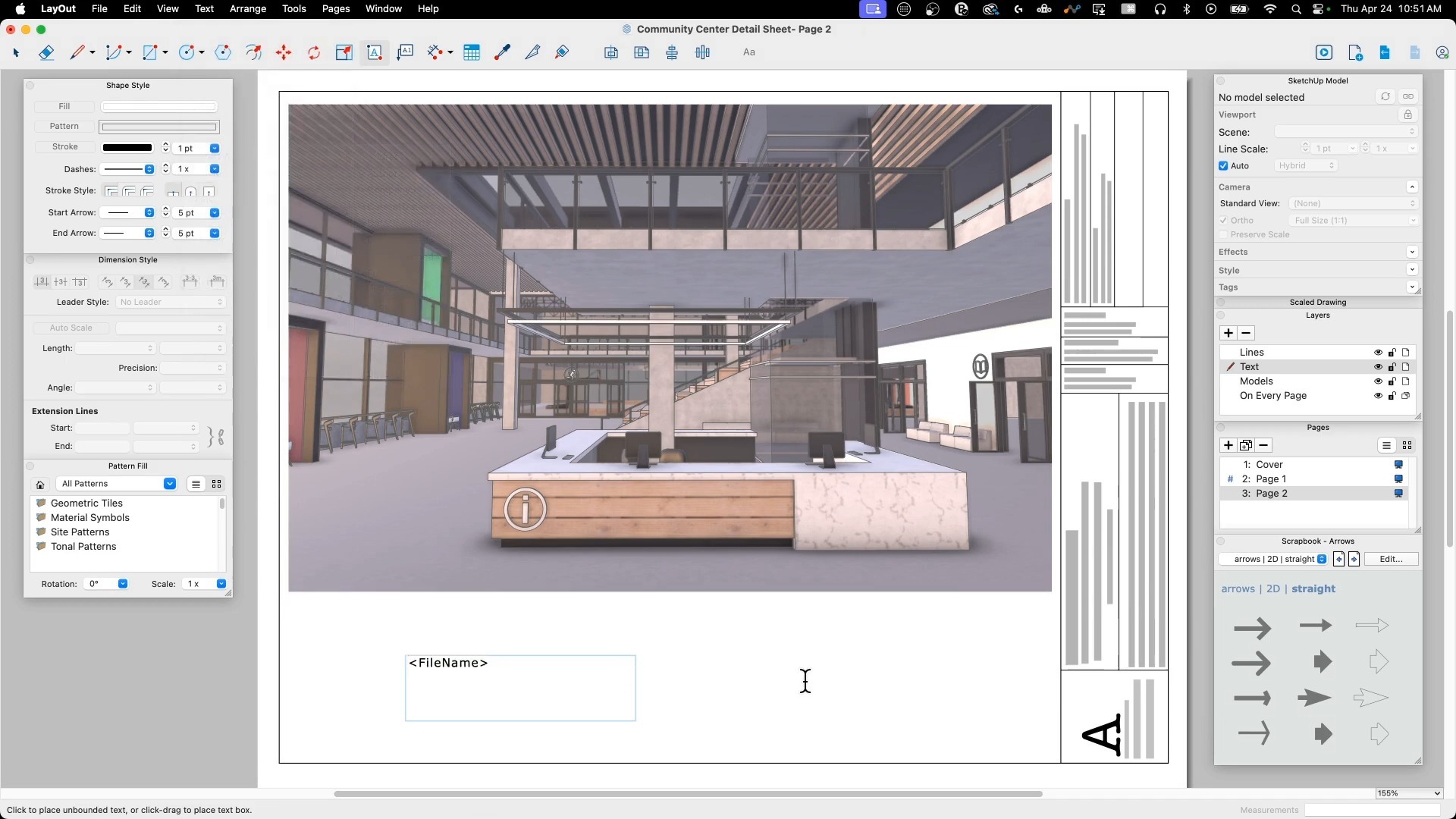Start presentation with play icon
The width and height of the screenshot is (1456, 819).
pyautogui.click(x=1323, y=52)
